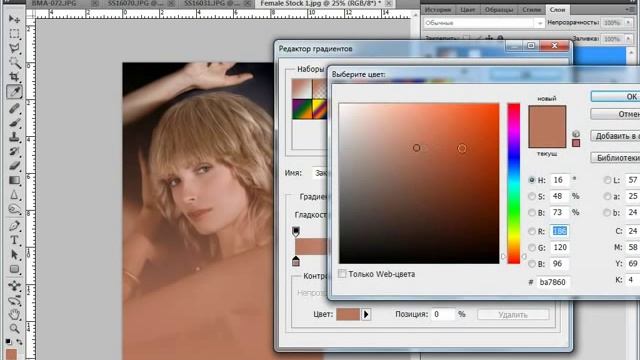Select the Dodge/Sponge tool

click(14, 209)
